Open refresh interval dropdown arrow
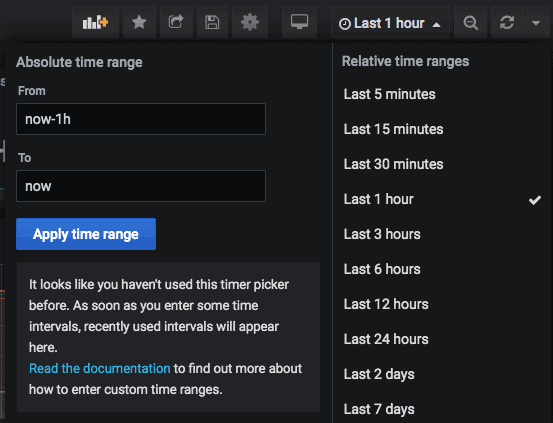553x423 pixels. pos(536,23)
